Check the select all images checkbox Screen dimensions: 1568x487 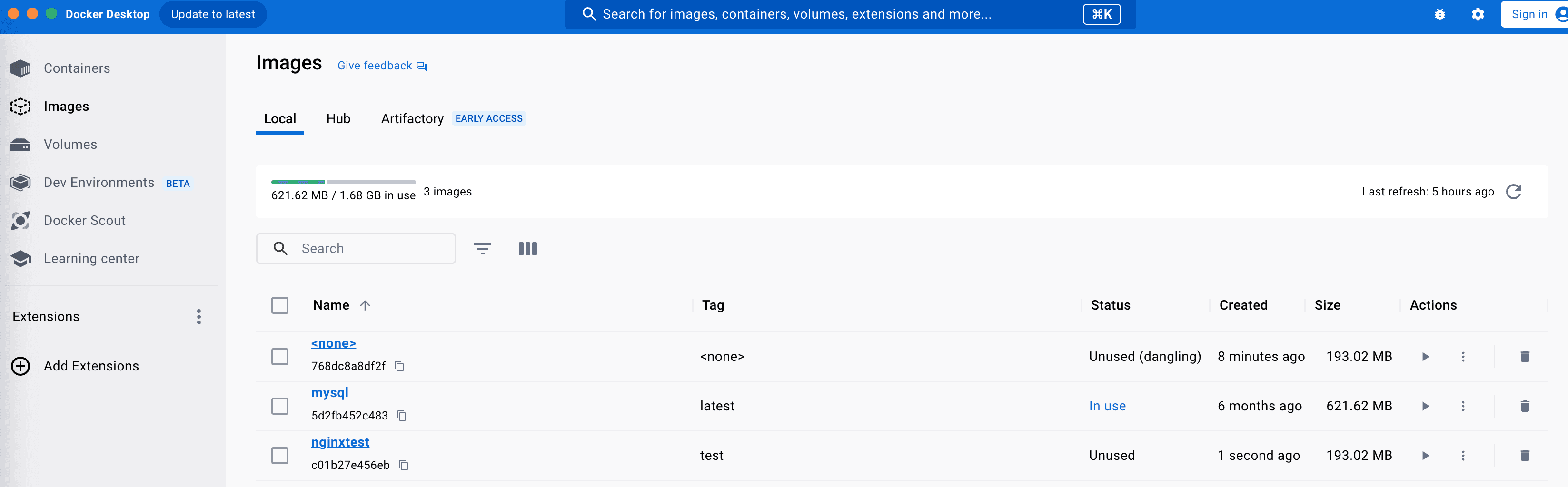(280, 305)
